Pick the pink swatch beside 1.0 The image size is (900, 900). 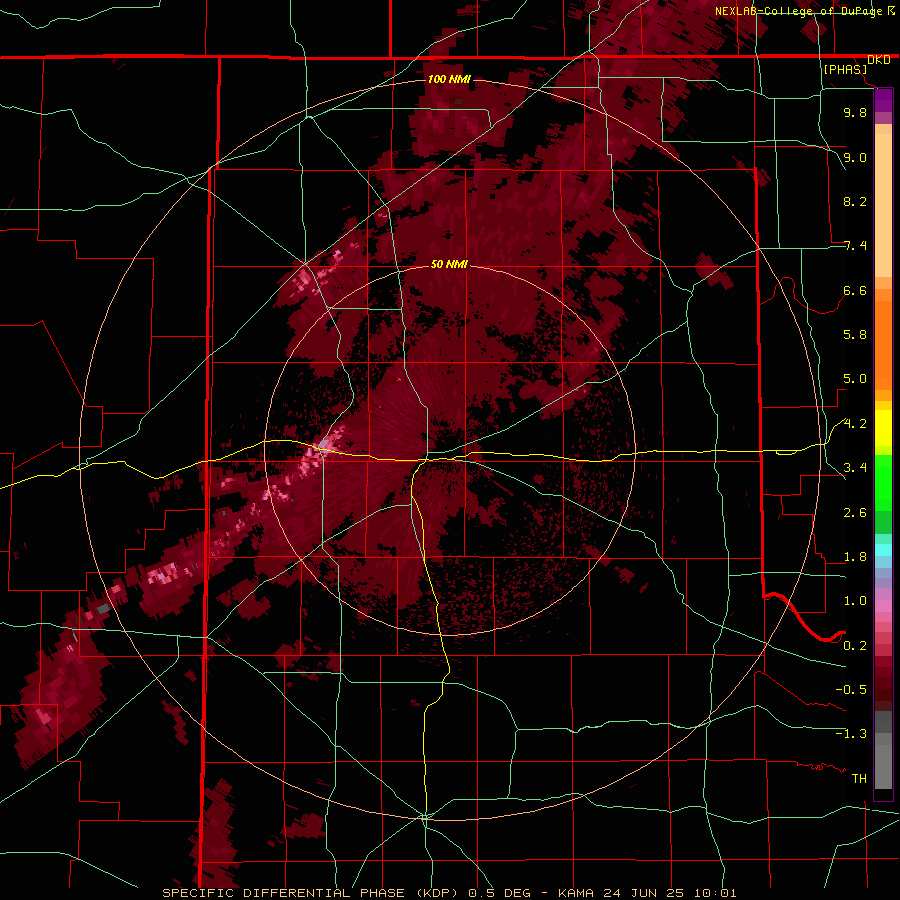point(883,605)
